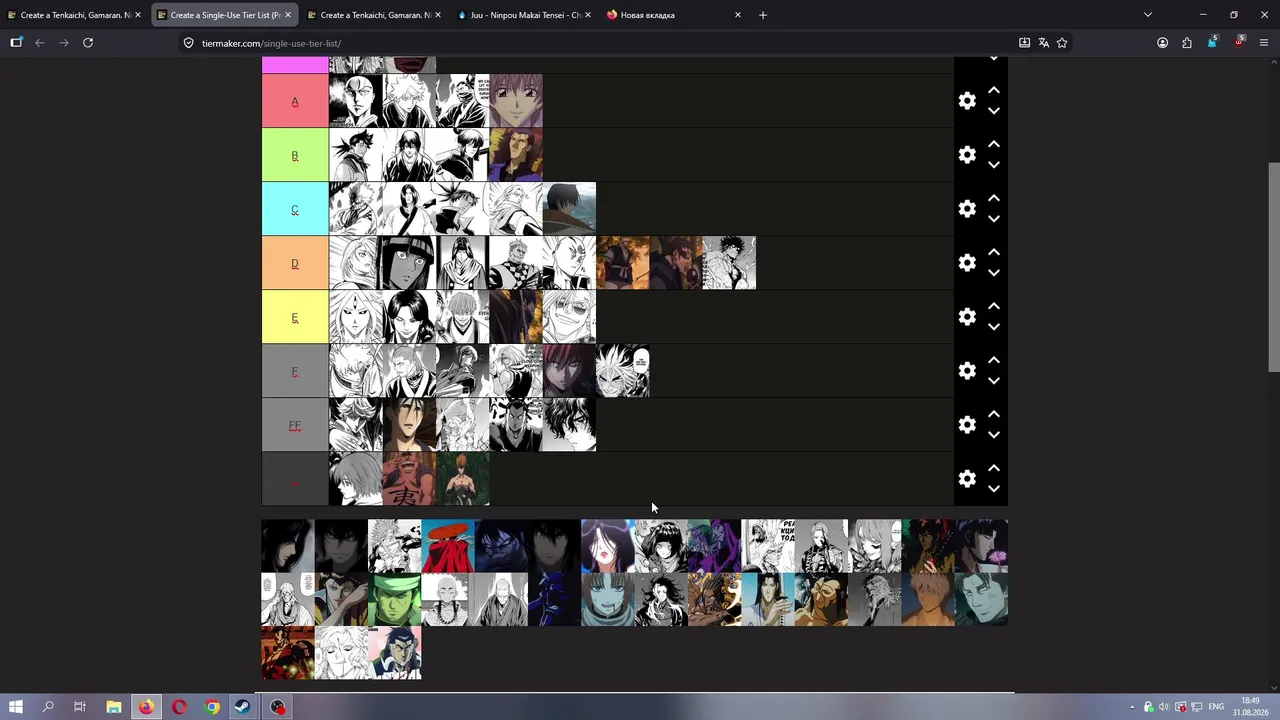This screenshot has width=1280, height=720.
Task: Select the red-hat character image in the pool
Action: pyautogui.click(x=448, y=546)
